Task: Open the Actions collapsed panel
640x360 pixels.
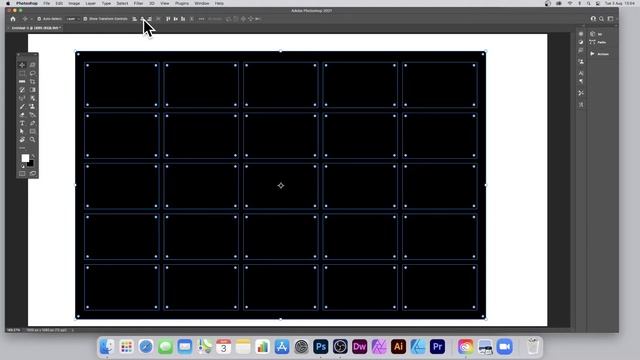Action: [x=600, y=54]
